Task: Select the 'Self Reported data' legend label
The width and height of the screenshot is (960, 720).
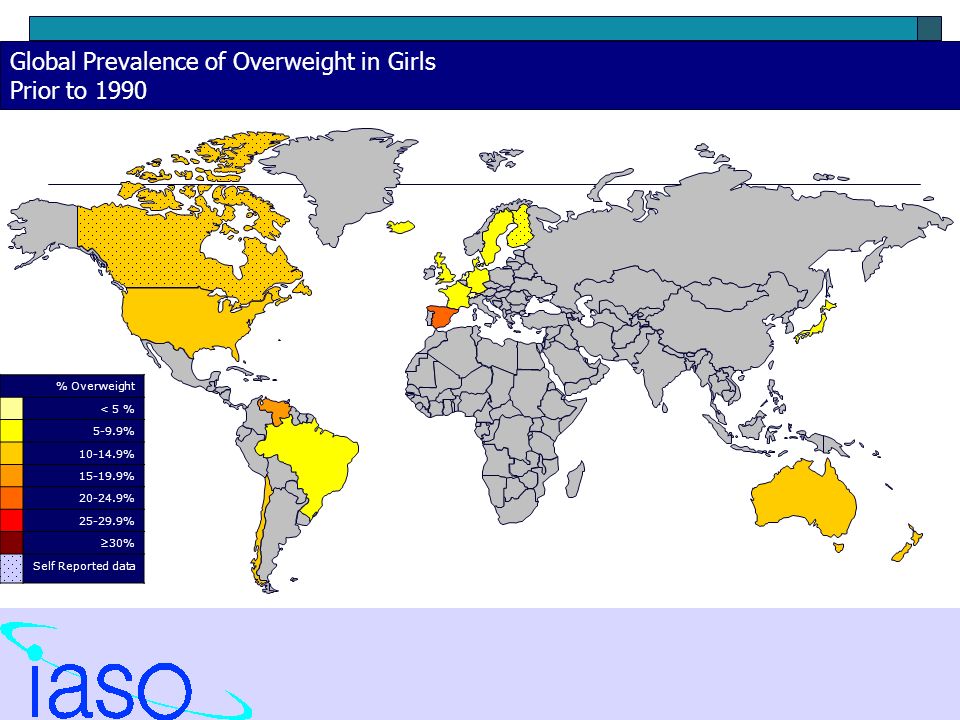Action: pos(84,566)
